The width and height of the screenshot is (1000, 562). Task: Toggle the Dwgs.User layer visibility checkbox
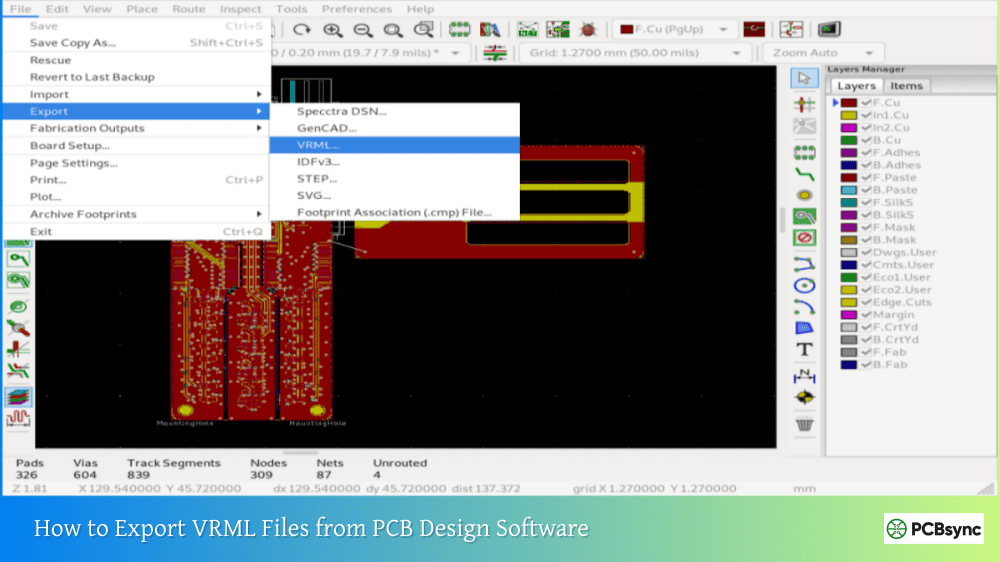tap(865, 253)
